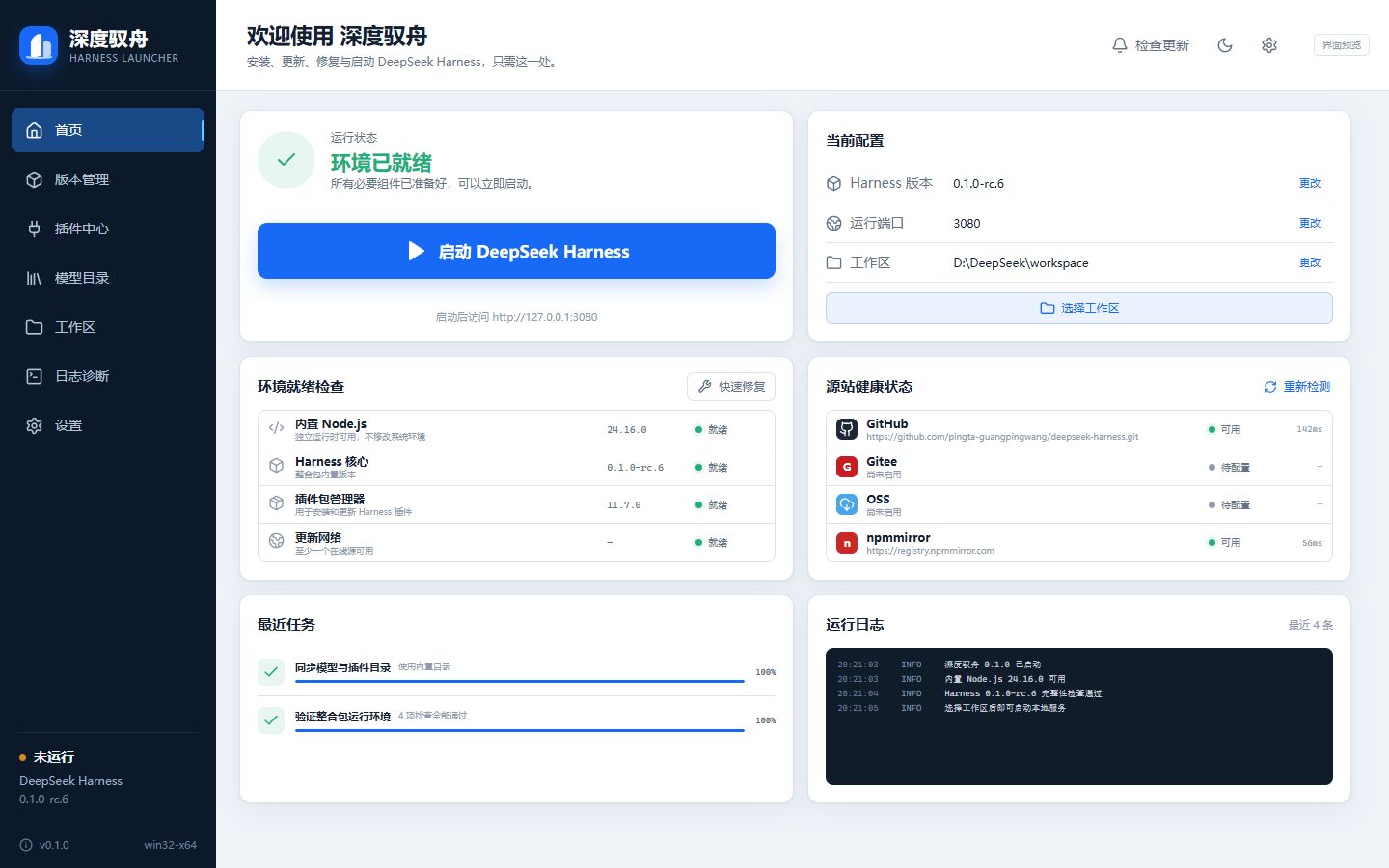The image size is (1389, 868).
Task: Click the 内置 Node.js code icon
Action: 277,428
